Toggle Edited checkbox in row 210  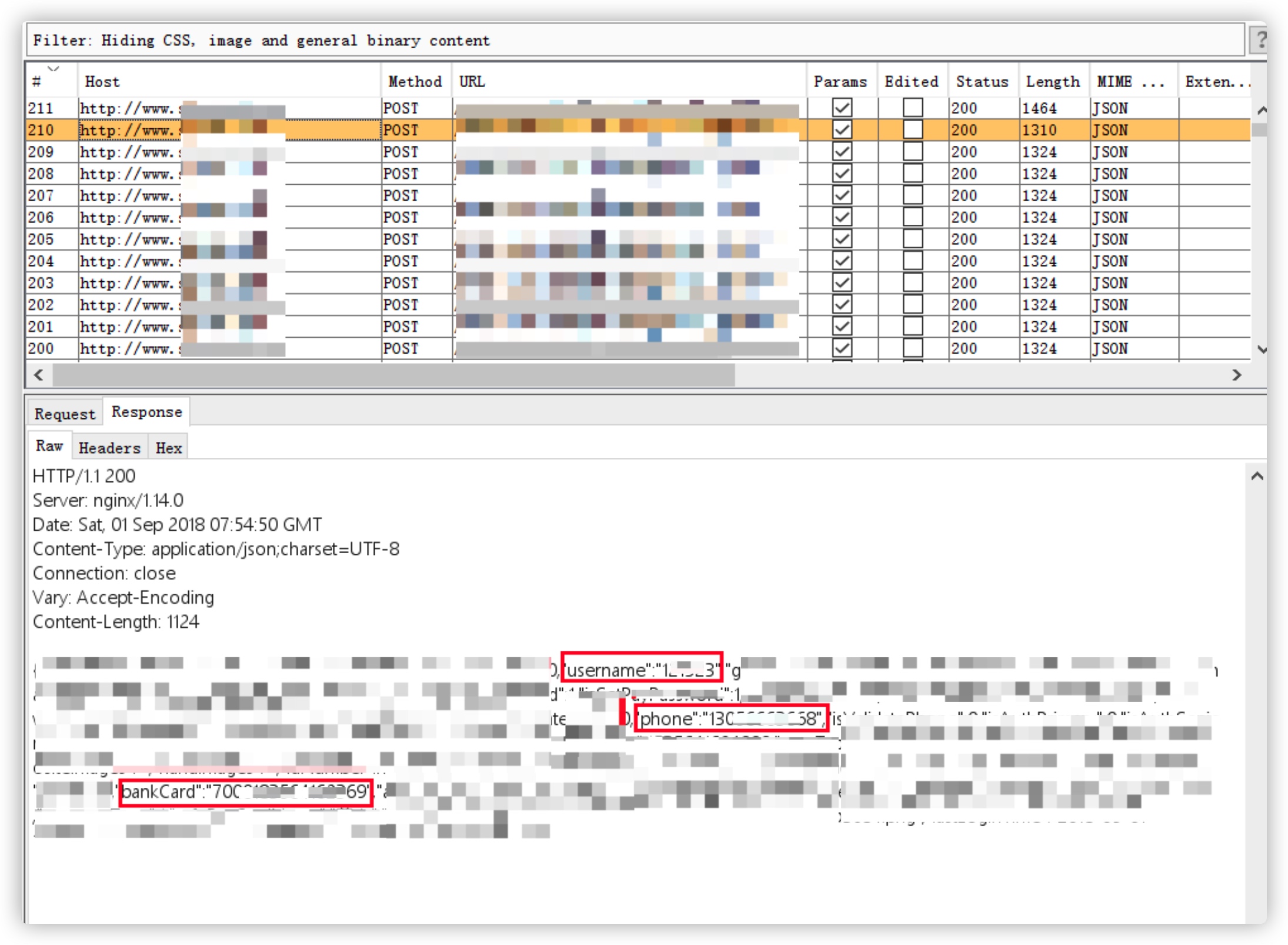click(x=912, y=130)
